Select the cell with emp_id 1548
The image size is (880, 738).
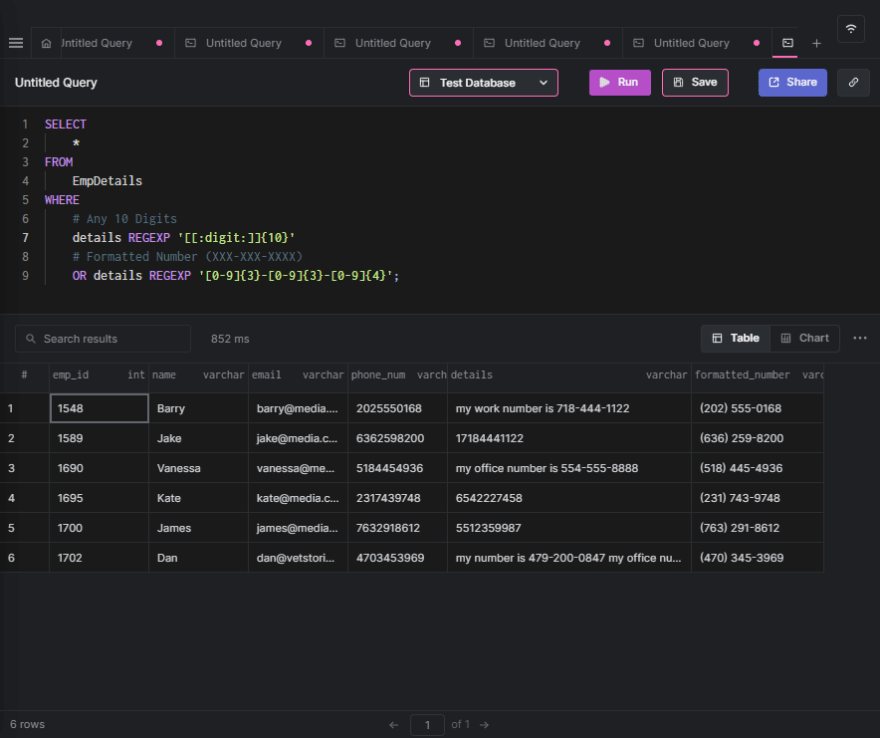tap(99, 408)
